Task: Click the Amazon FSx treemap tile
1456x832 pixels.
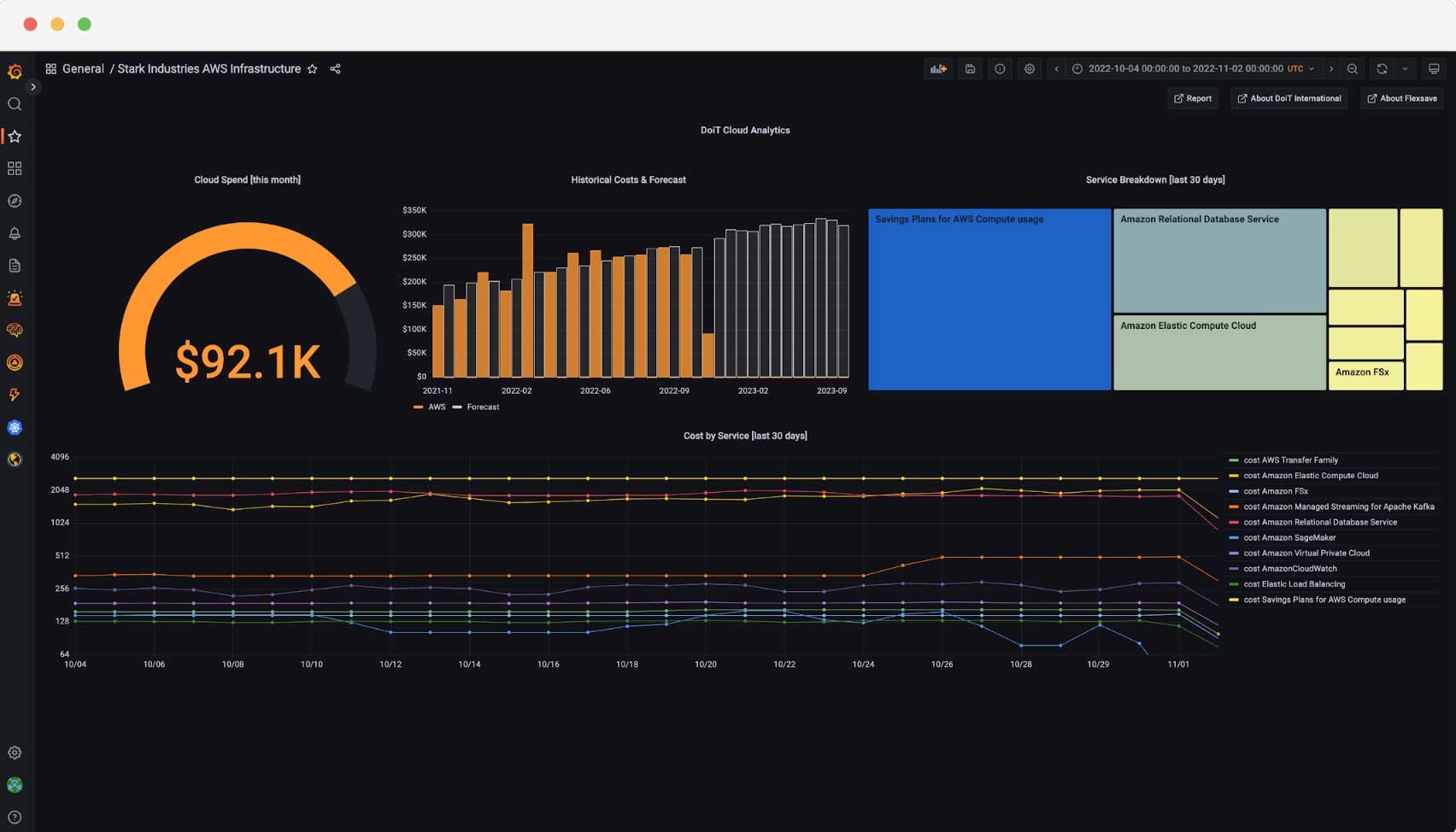Action: (x=1365, y=376)
